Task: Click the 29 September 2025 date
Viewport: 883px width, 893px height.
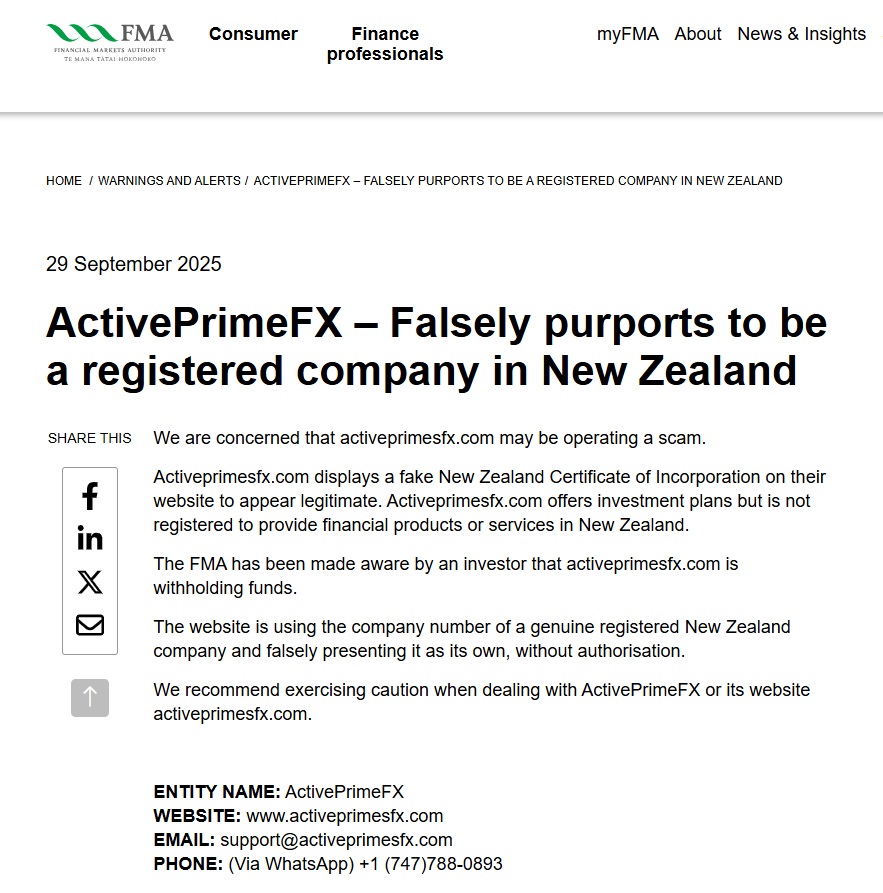Action: click(x=134, y=264)
